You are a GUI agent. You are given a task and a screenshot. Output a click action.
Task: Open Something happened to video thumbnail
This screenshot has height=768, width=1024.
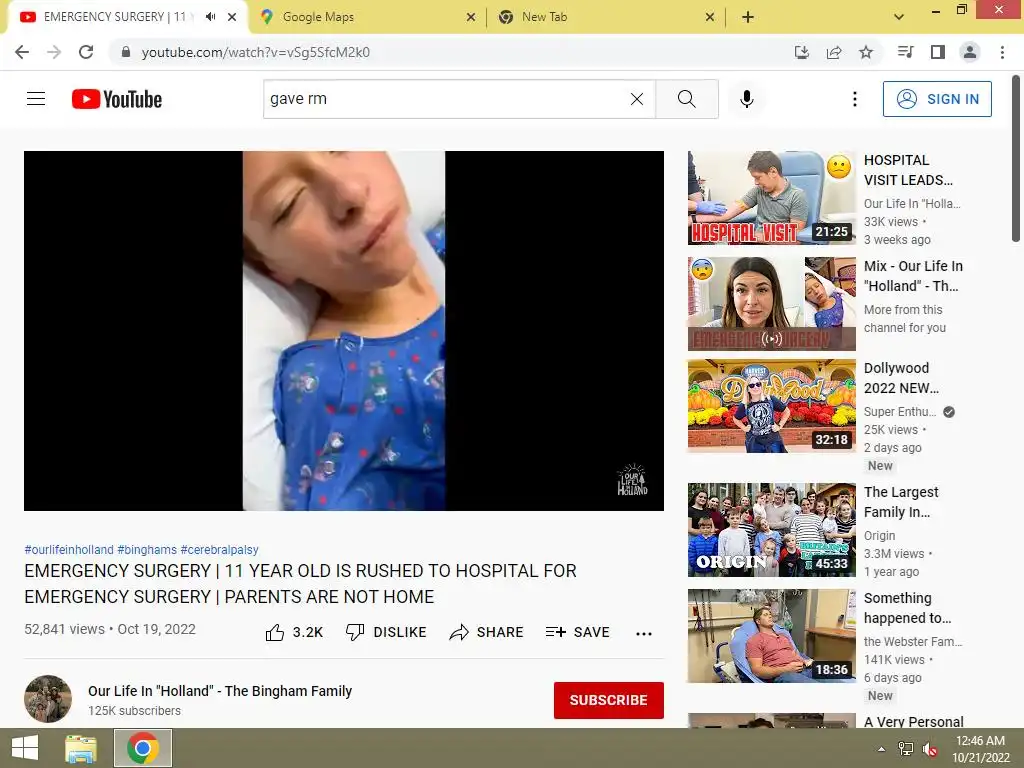coord(771,635)
